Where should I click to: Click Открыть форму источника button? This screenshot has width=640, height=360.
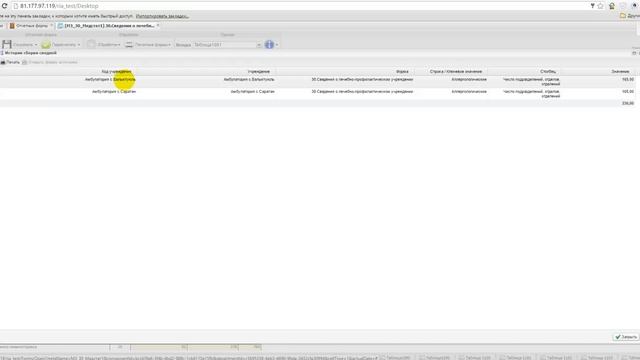50,62
